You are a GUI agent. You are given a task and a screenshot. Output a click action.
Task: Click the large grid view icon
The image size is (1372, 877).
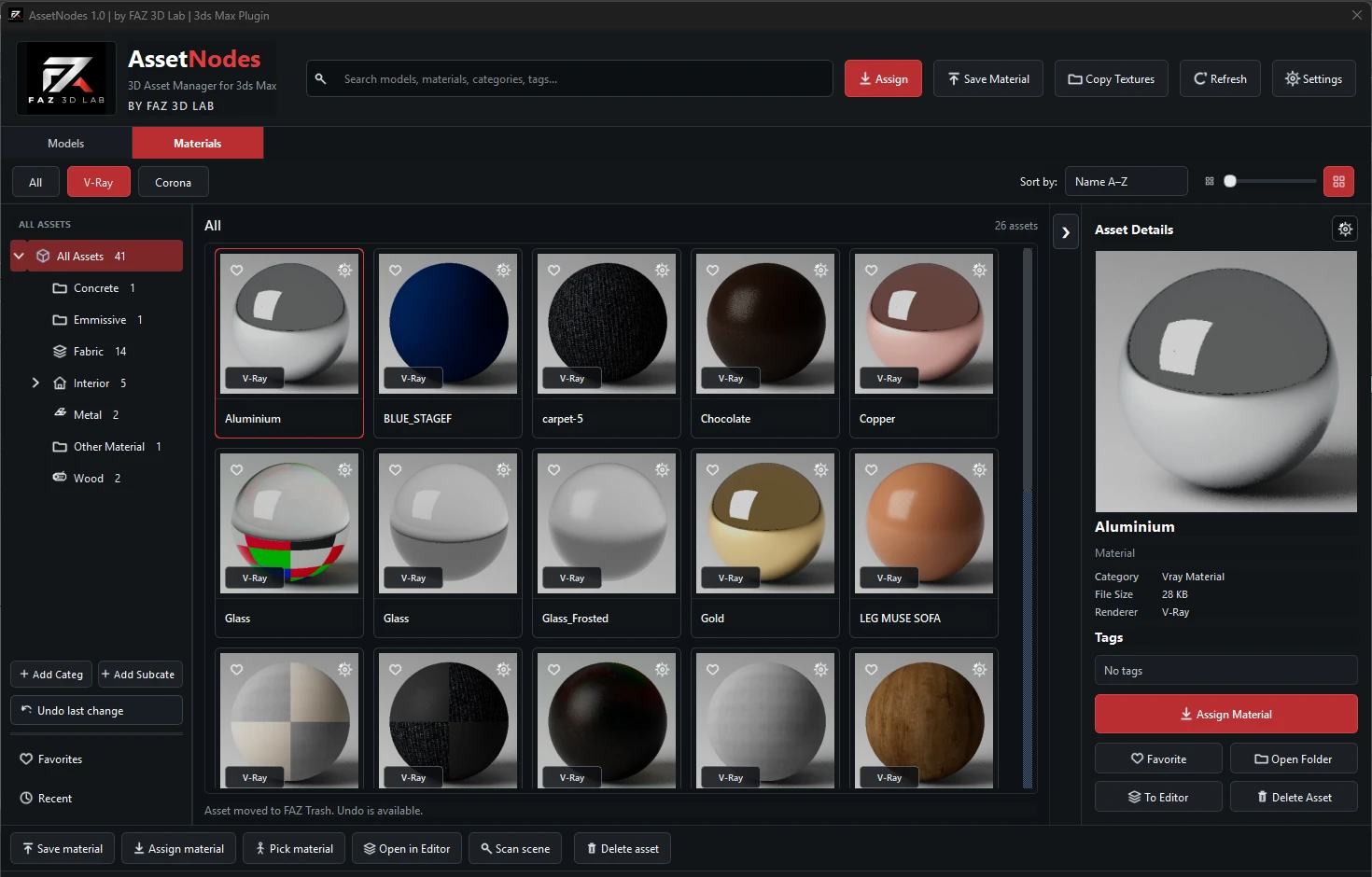tap(1338, 181)
